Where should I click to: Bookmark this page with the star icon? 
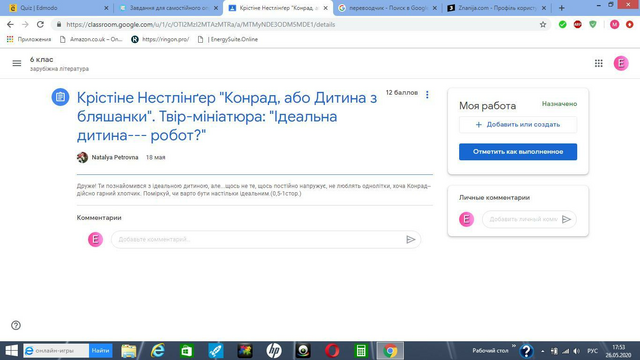[x=543, y=24]
